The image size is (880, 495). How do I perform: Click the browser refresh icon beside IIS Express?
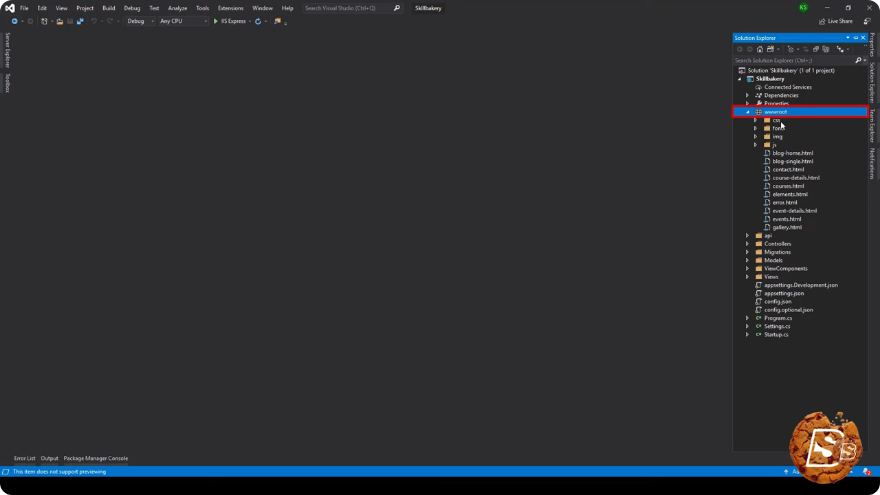[x=258, y=21]
